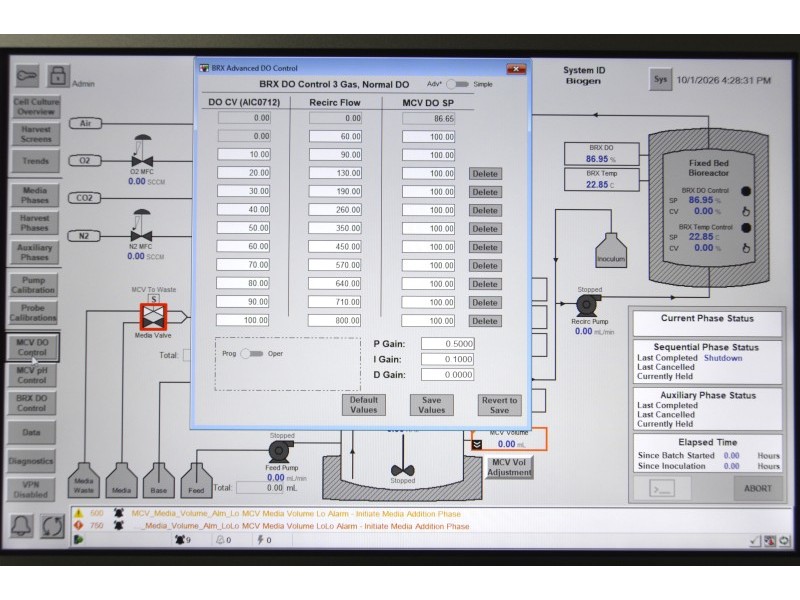The height and width of the screenshot is (600, 800).
Task: Click the red Media Valve icon
Action: 153,316
